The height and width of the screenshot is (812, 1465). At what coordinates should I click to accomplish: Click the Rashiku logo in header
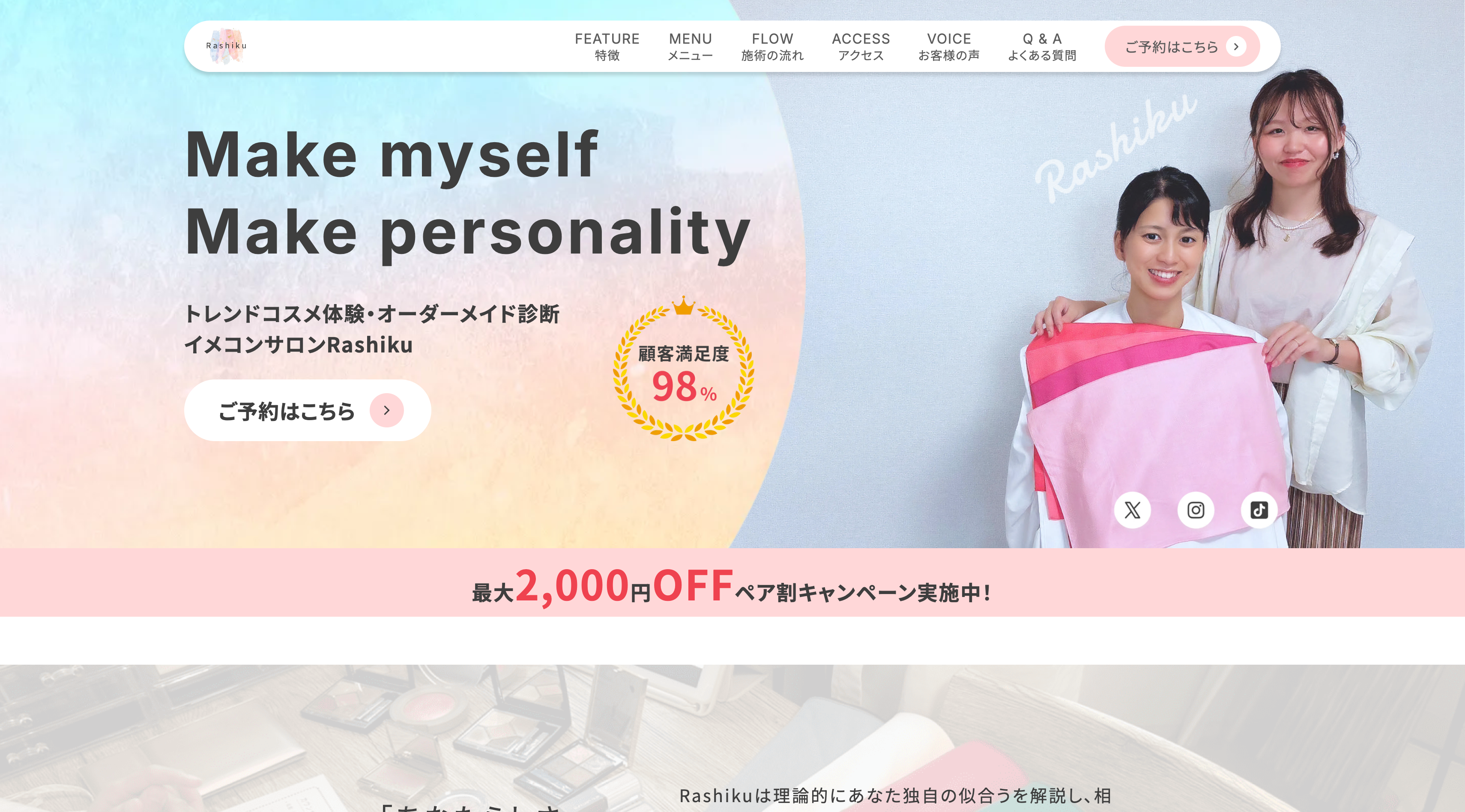pos(226,45)
